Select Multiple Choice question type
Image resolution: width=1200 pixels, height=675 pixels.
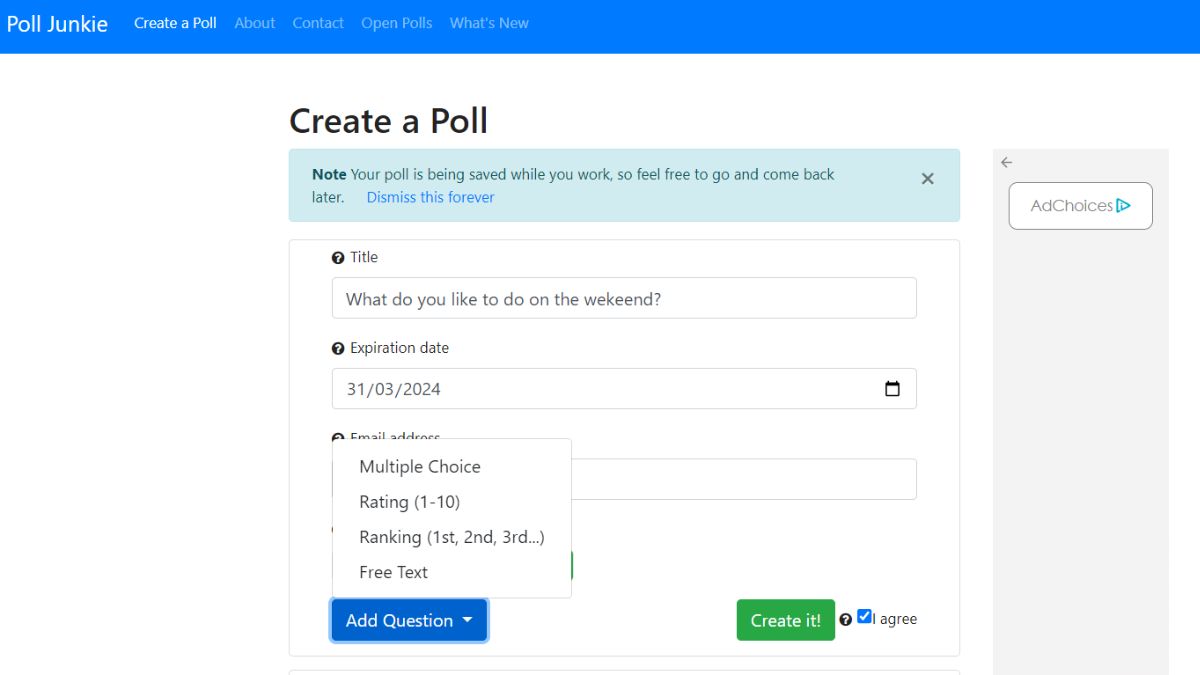coord(420,467)
